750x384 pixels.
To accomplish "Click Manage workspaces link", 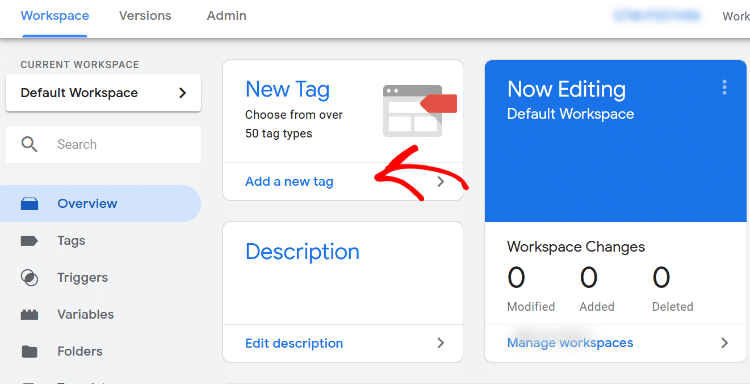I will [x=570, y=343].
